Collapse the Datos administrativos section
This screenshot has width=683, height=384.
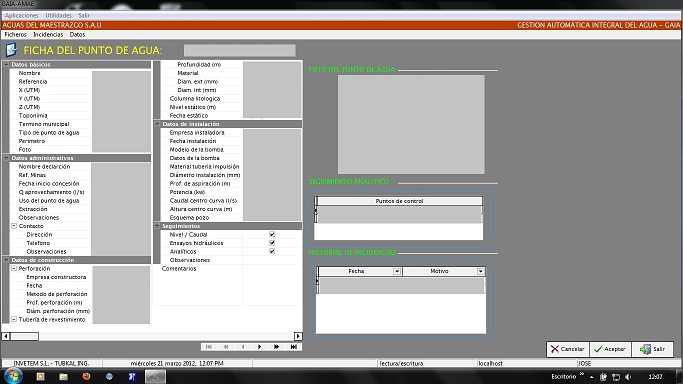[x=7, y=158]
